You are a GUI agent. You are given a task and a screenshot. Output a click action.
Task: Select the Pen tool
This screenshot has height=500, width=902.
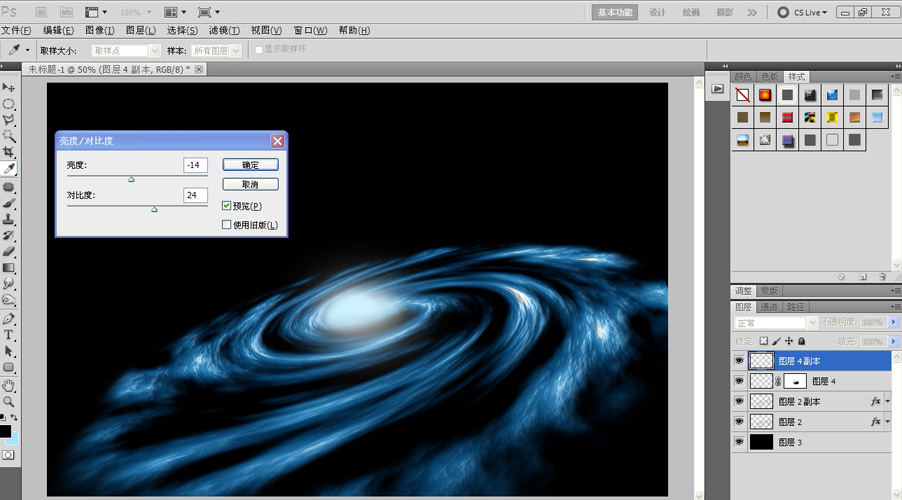9,319
